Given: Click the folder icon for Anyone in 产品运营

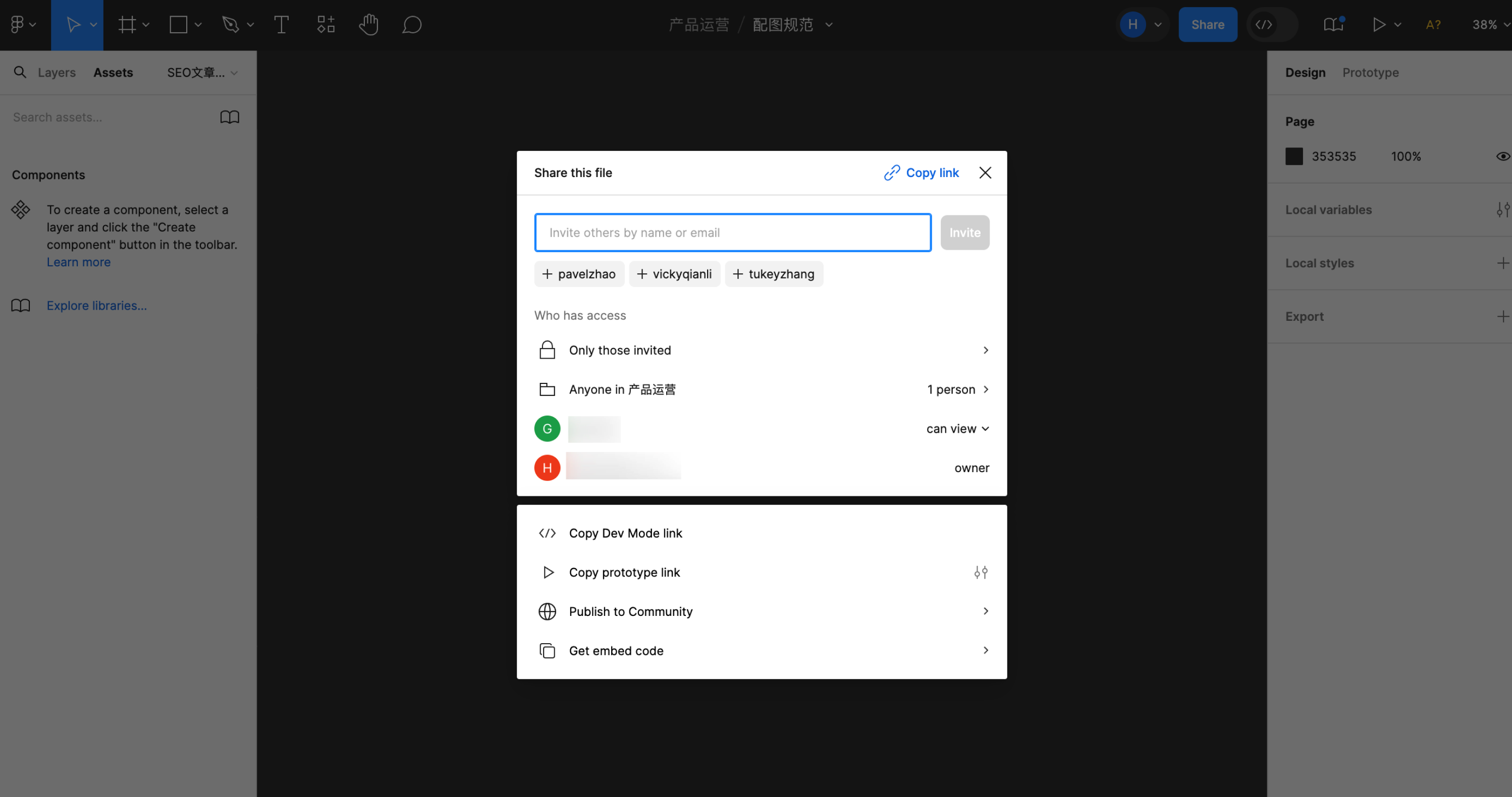Looking at the screenshot, I should 547,389.
